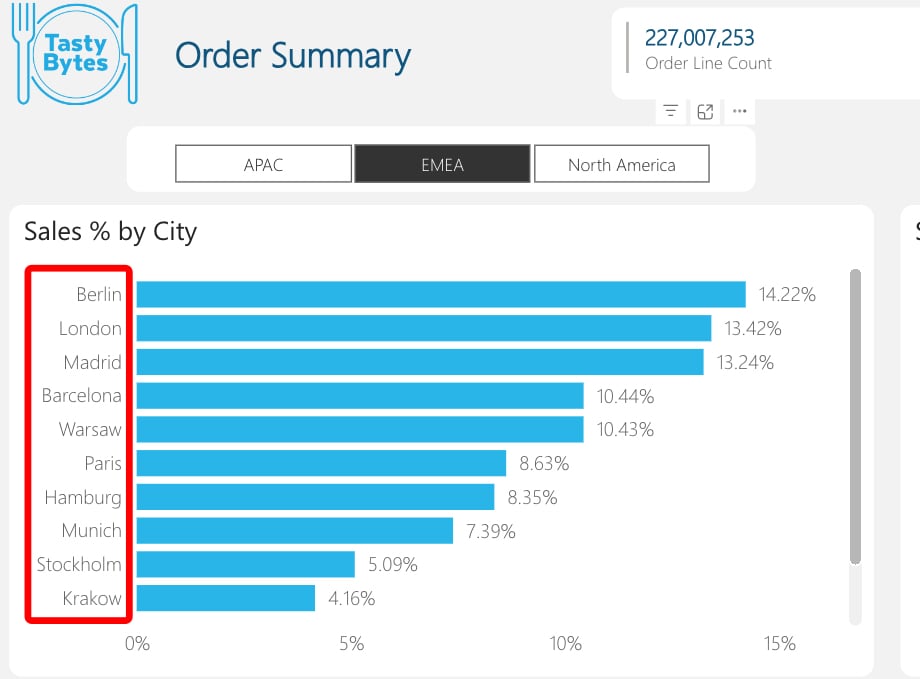Viewport: 920px width, 679px height.
Task: Click the Madrid sales bar
Action: pos(419,362)
